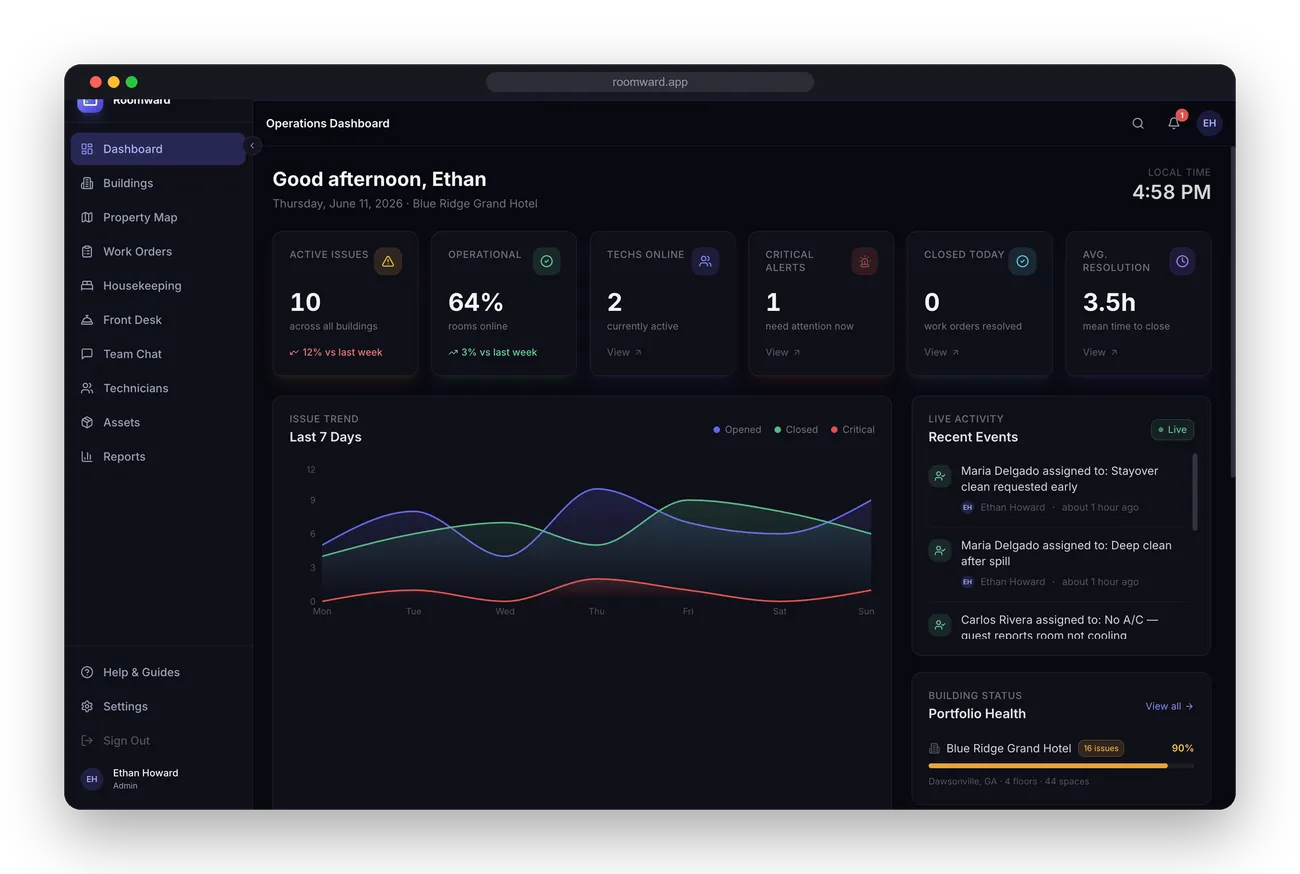Click the Blue Ridge Grand Hotel progress bar
Viewport: 1300px width, 874px height.
pyautogui.click(x=1061, y=766)
